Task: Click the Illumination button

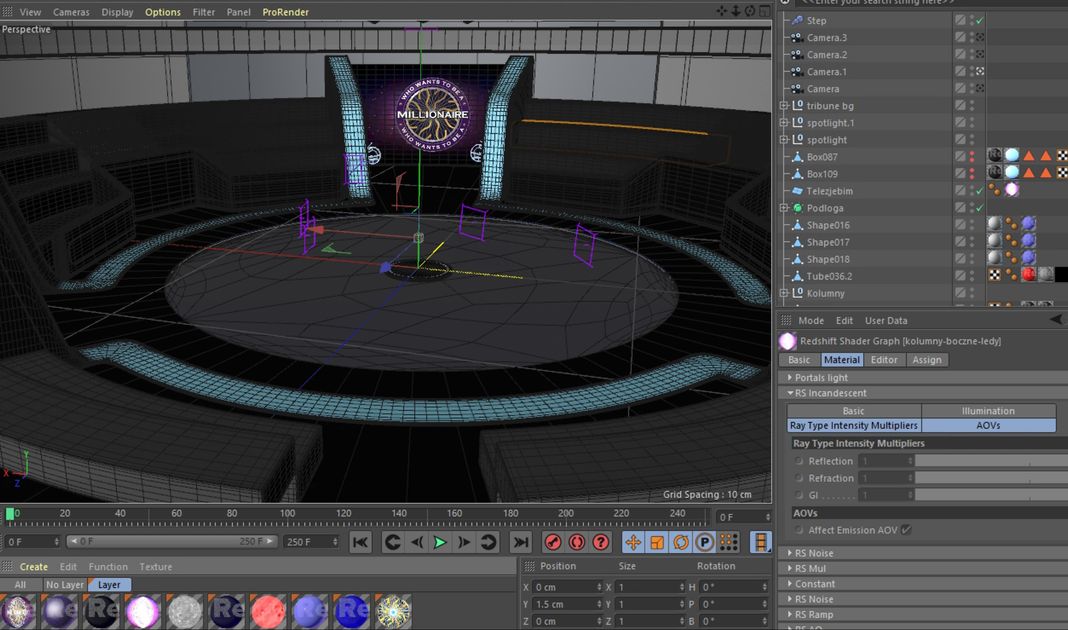Action: tap(988, 411)
